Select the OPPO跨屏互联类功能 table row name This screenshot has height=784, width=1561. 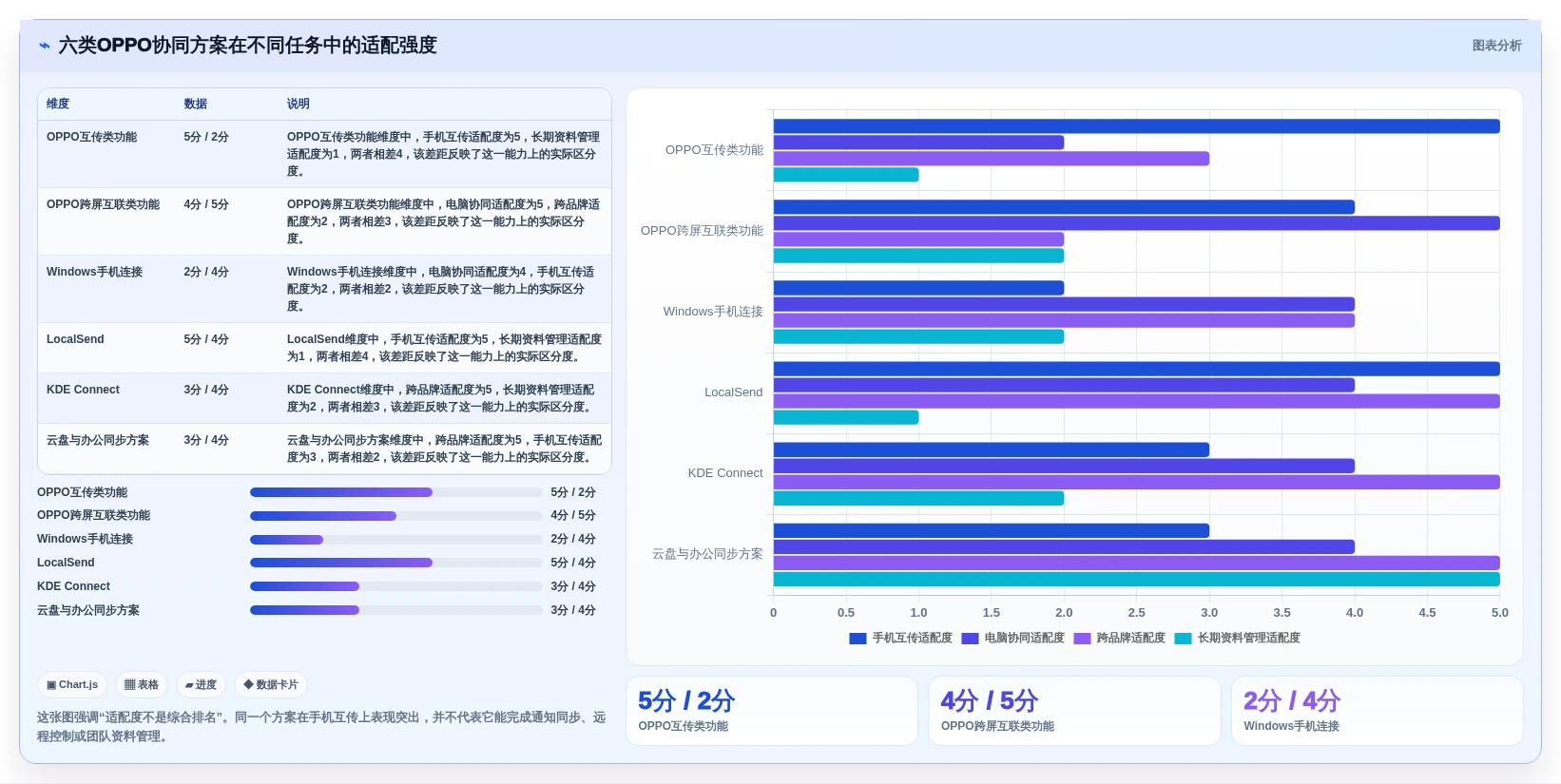[103, 204]
